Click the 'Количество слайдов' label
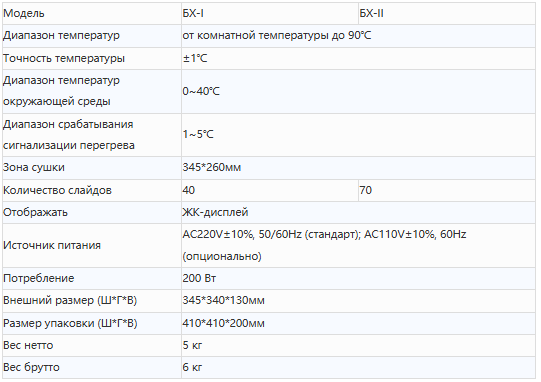The image size is (541, 382). pos(57,190)
